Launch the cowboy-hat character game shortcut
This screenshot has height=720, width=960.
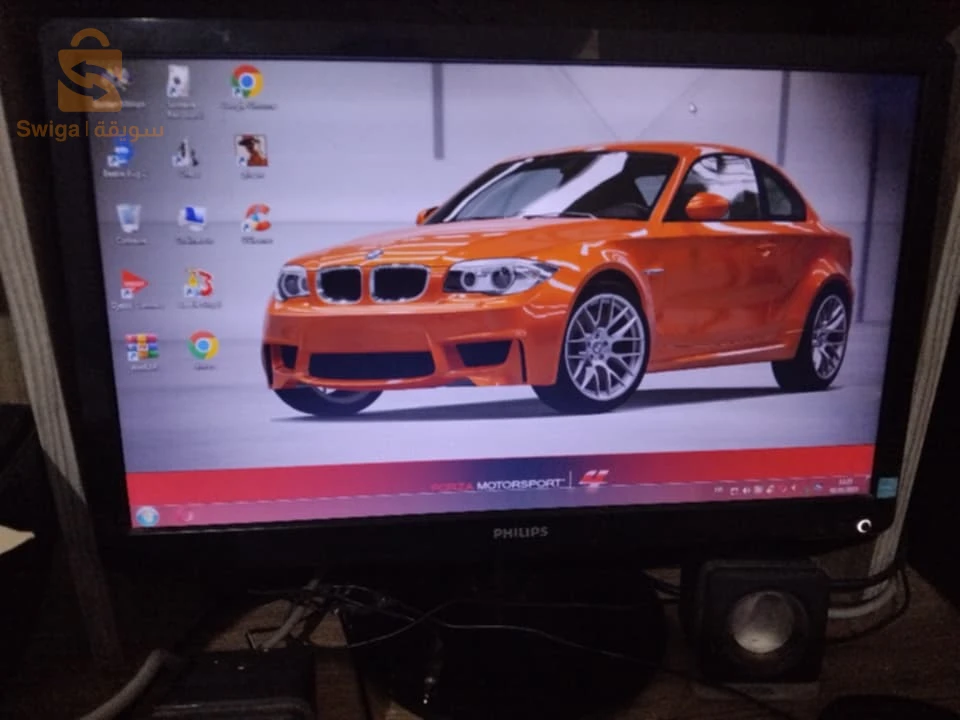251,151
